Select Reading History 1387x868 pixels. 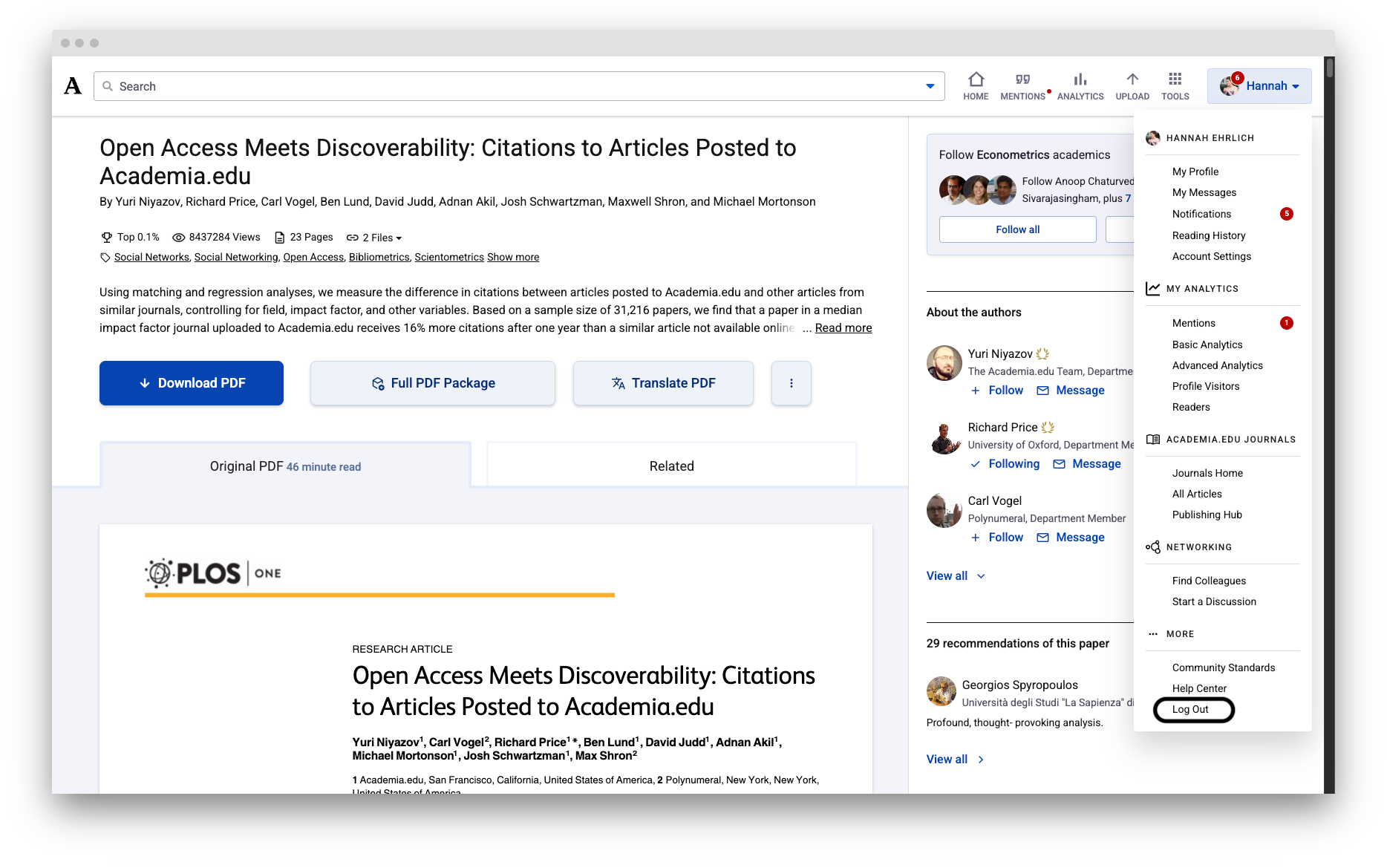click(1209, 235)
